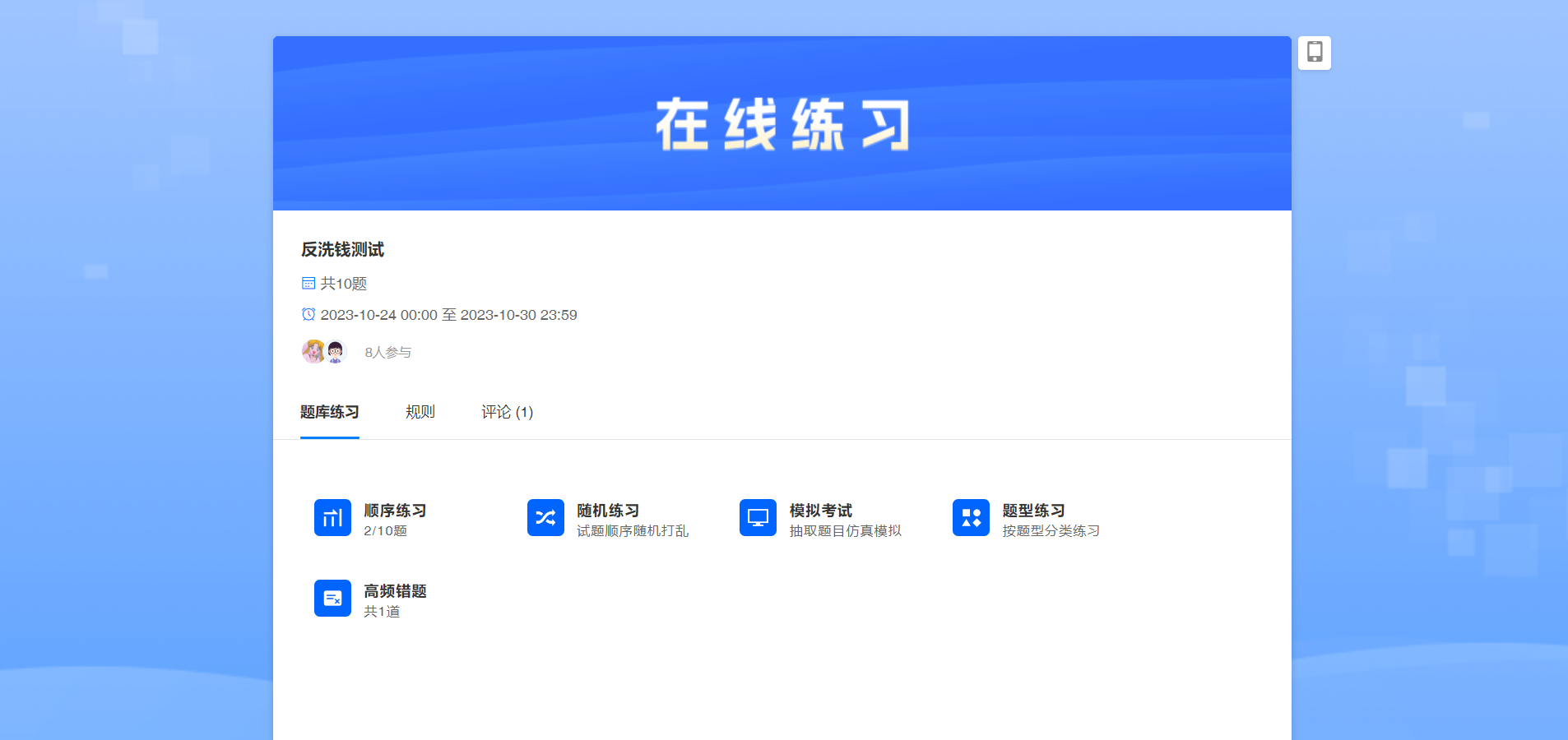The image size is (1568, 740).
Task: Click the 在线练习 banner image
Action: [x=782, y=123]
